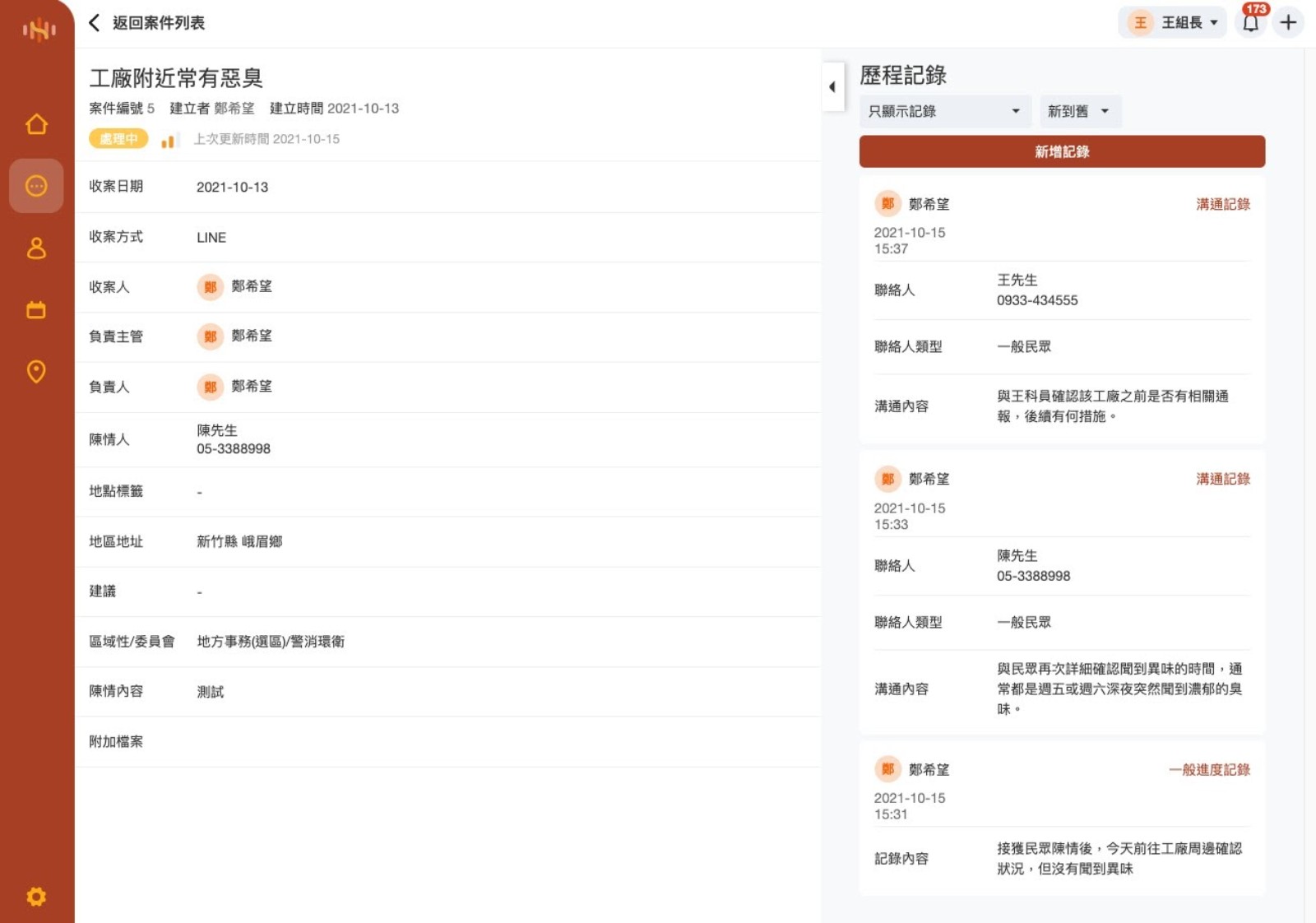Viewport: 1316px width, 923px height.
Task: Click contact 陳先生 in 15:33 record
Action: (x=1017, y=556)
